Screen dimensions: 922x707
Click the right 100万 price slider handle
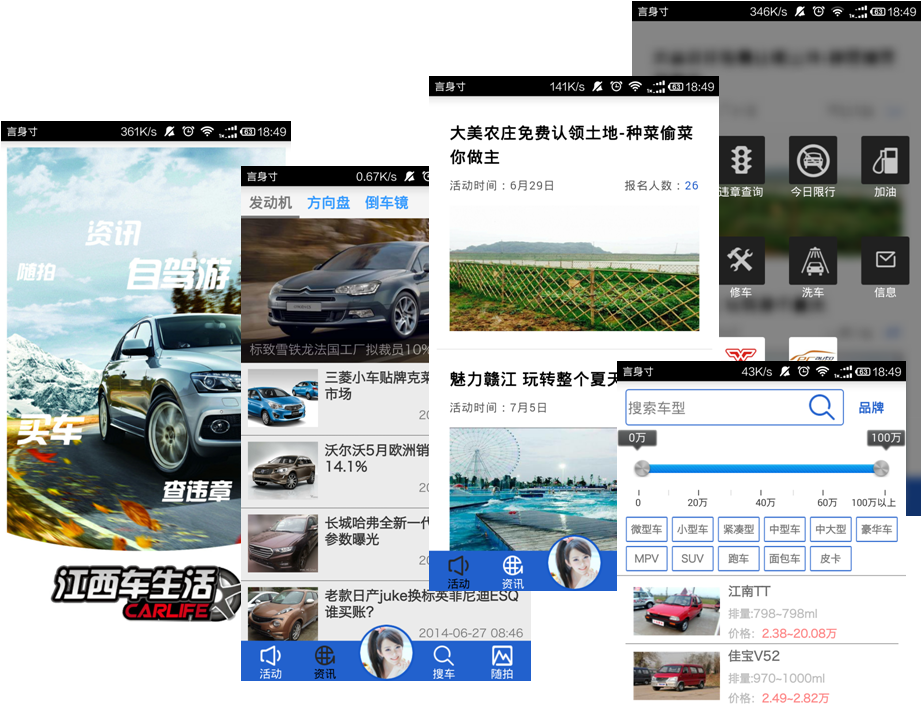pyautogui.click(x=880, y=469)
